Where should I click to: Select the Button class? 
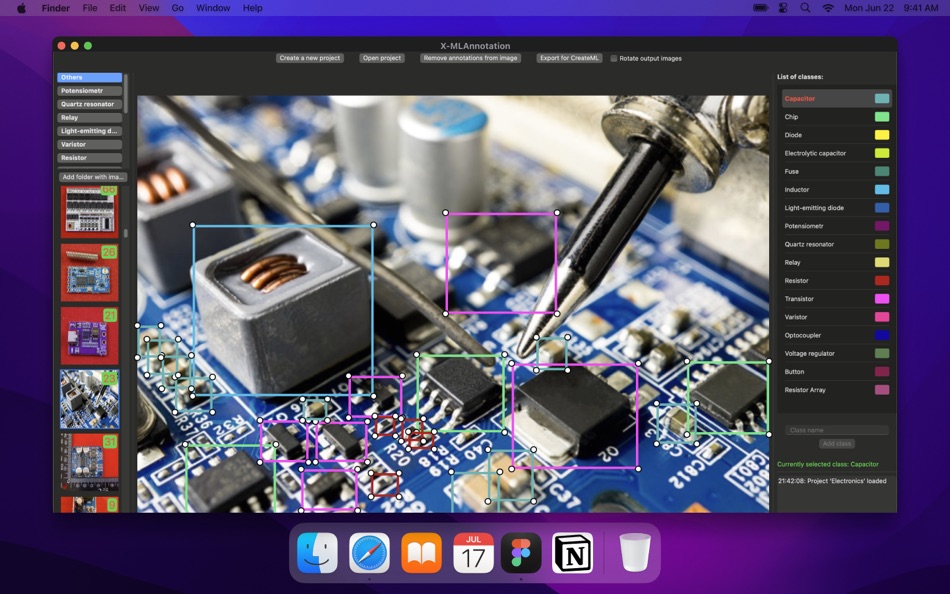point(836,371)
